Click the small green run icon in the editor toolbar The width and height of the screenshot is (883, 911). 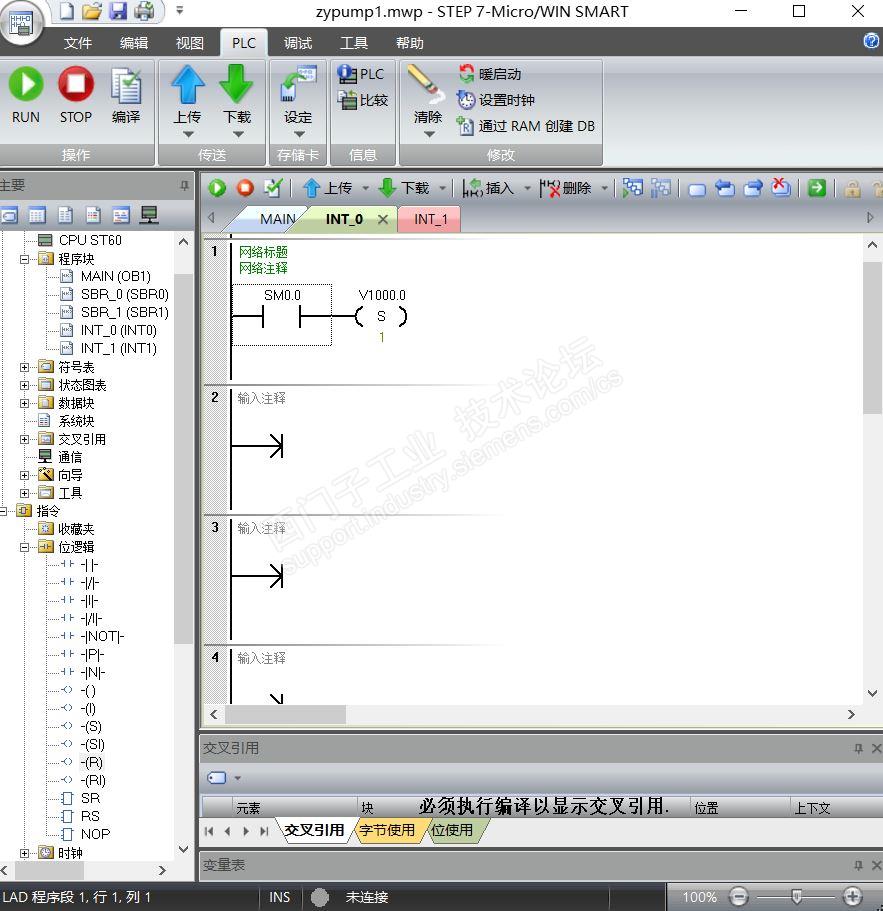[217, 188]
